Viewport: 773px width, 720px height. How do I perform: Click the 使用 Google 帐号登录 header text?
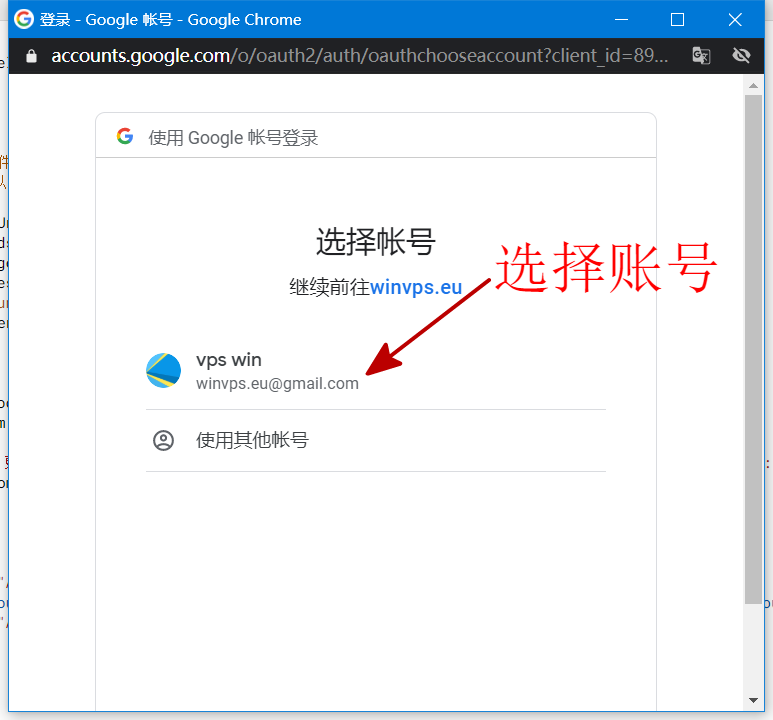point(233,138)
